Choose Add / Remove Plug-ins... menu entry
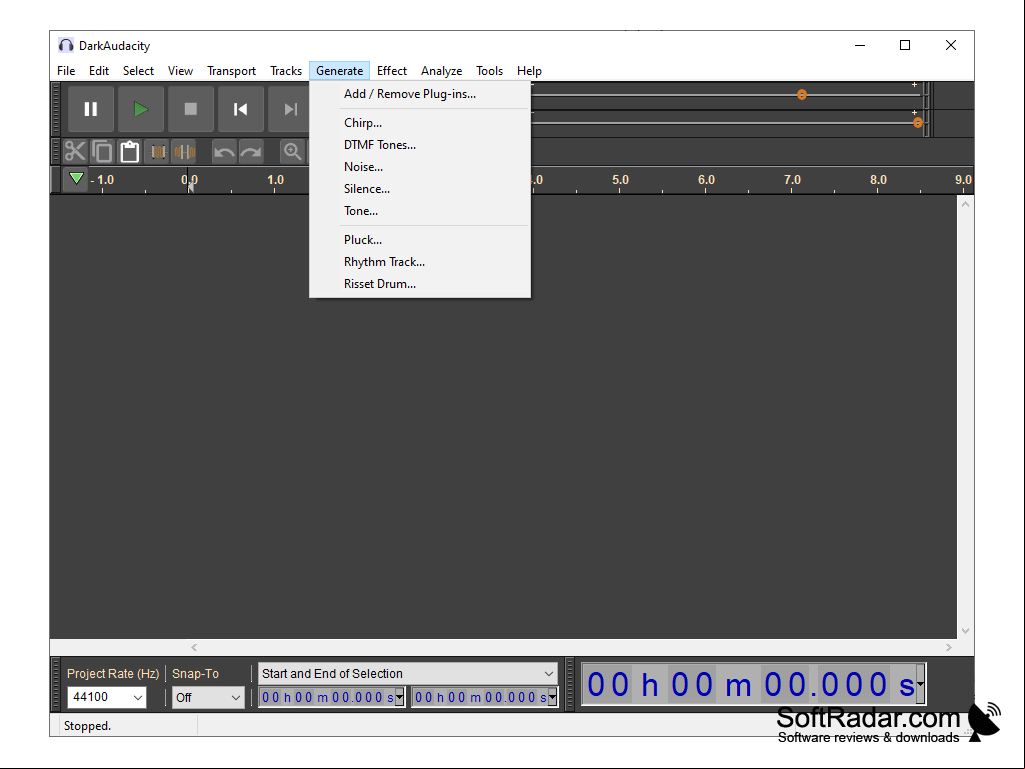The width and height of the screenshot is (1025, 769). (x=420, y=94)
